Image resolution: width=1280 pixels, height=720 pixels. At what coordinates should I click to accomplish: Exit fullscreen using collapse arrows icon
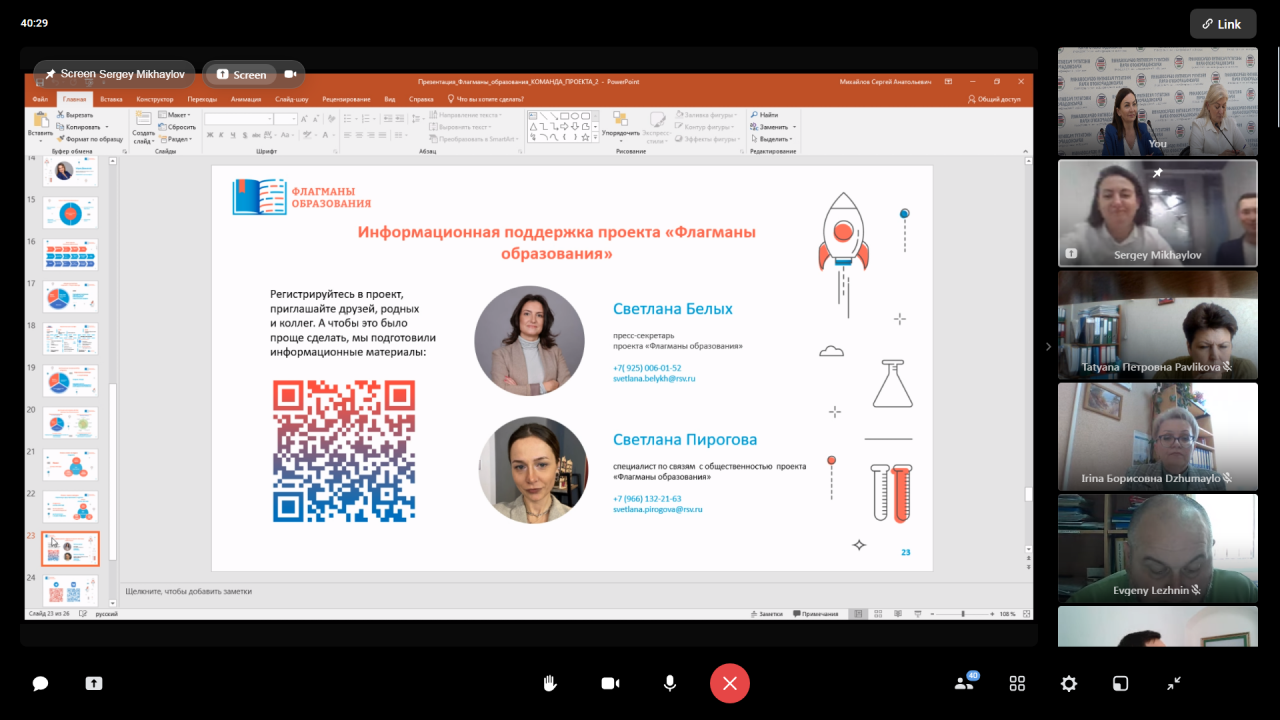click(1174, 684)
